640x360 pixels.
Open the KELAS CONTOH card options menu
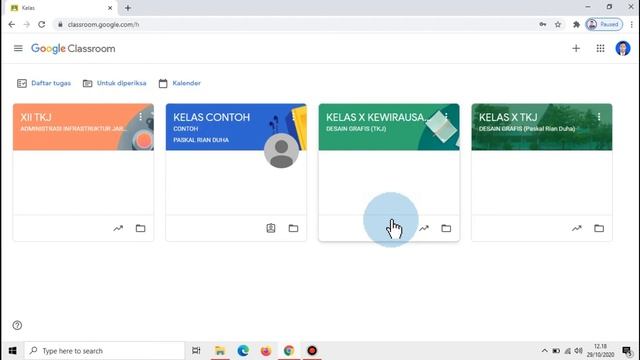point(293,117)
